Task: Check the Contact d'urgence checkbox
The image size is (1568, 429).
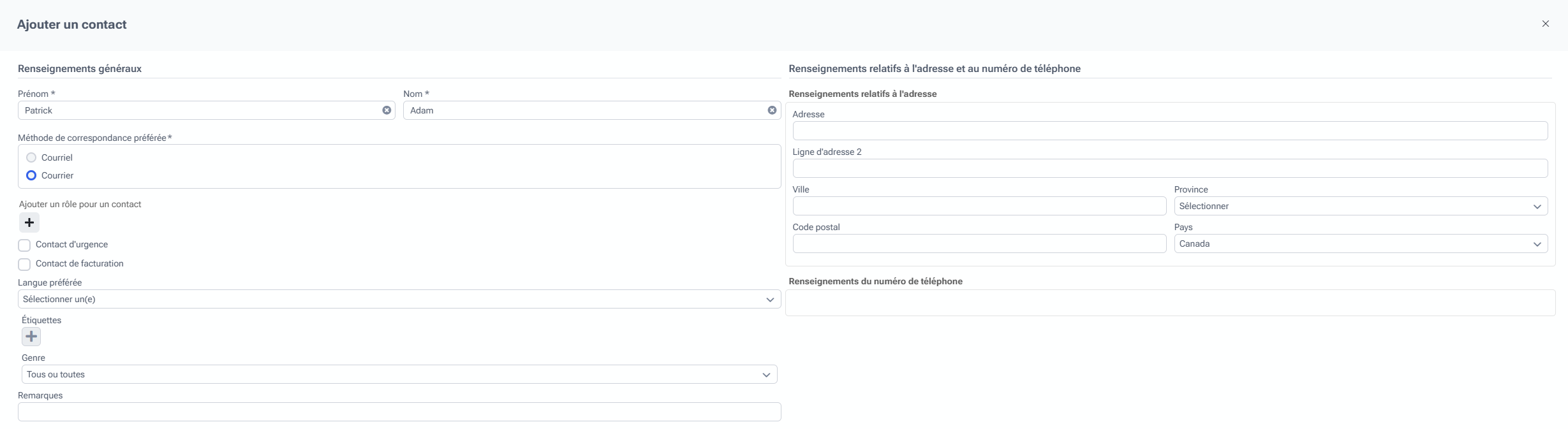Action: (x=24, y=245)
